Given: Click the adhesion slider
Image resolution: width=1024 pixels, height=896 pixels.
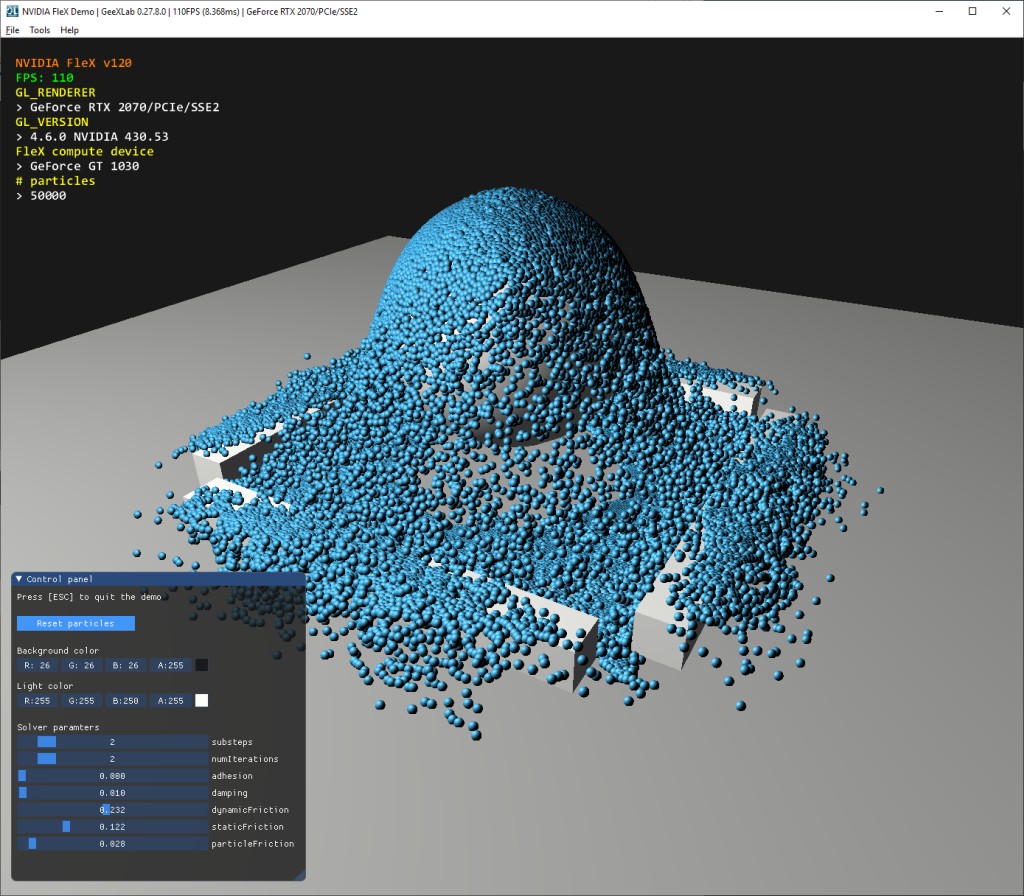Looking at the screenshot, I should 112,776.
